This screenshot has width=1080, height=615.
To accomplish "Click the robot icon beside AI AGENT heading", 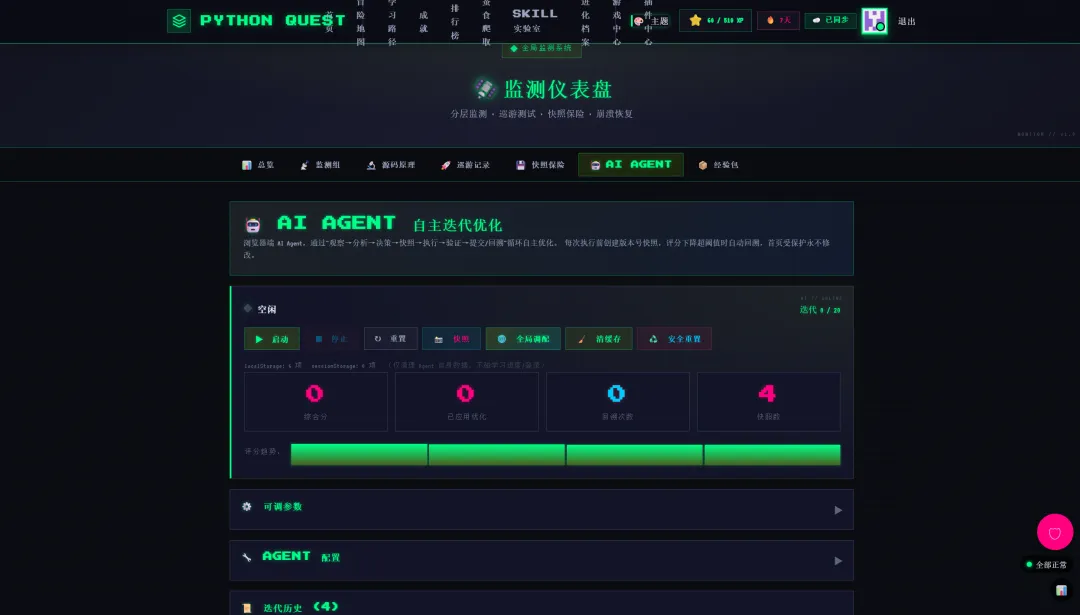I will click(253, 225).
